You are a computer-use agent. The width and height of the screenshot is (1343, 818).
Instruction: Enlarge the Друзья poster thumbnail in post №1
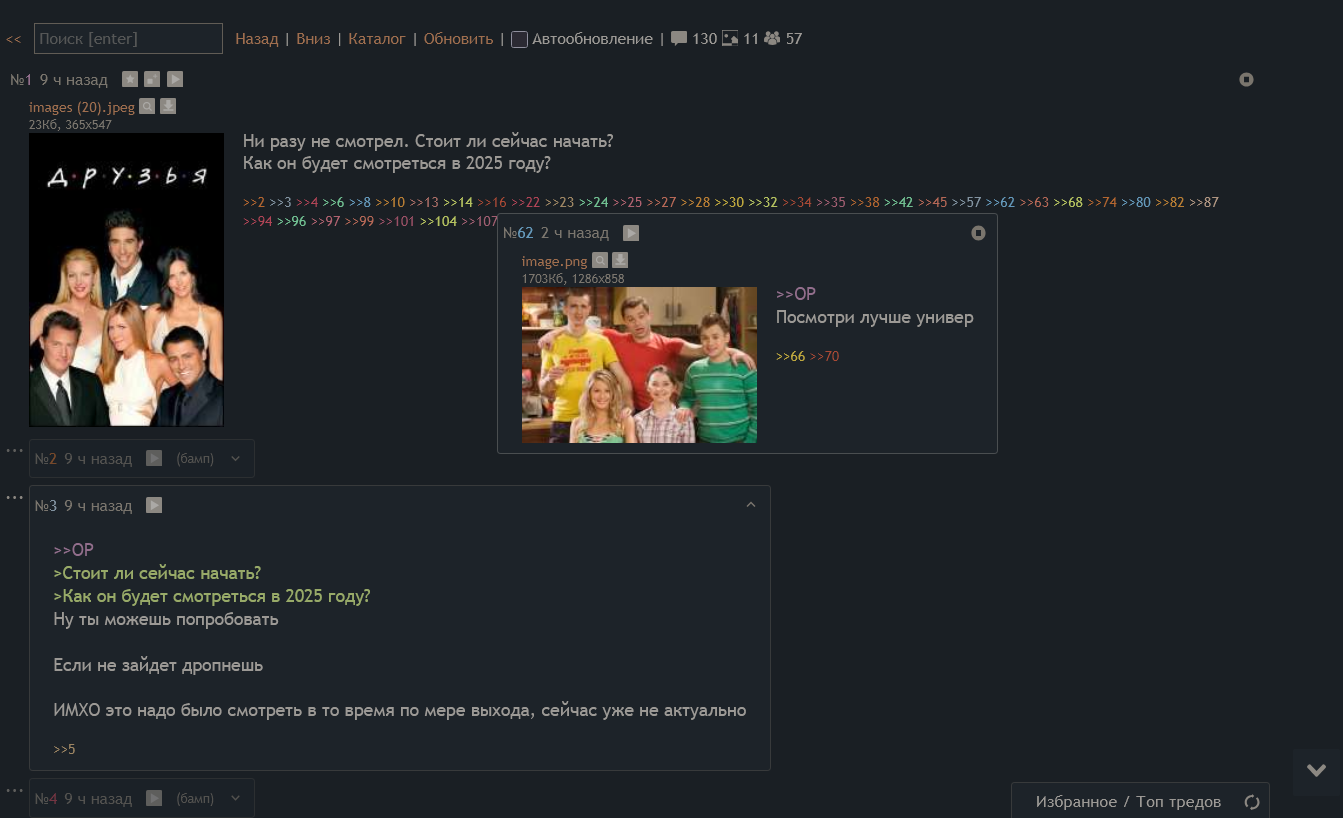126,280
